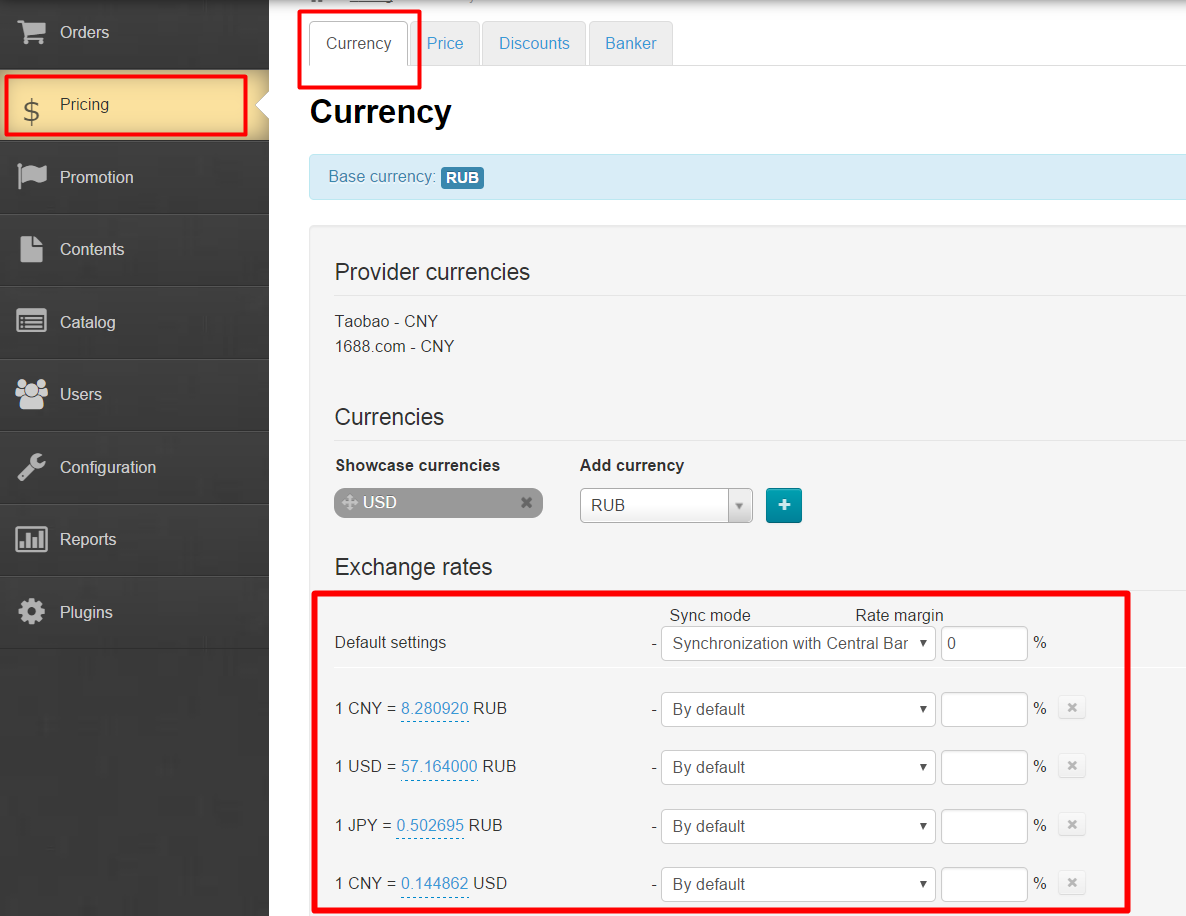Image resolution: width=1186 pixels, height=916 pixels.
Task: Open sync mode dropdown for CNY to USD
Action: [798, 884]
